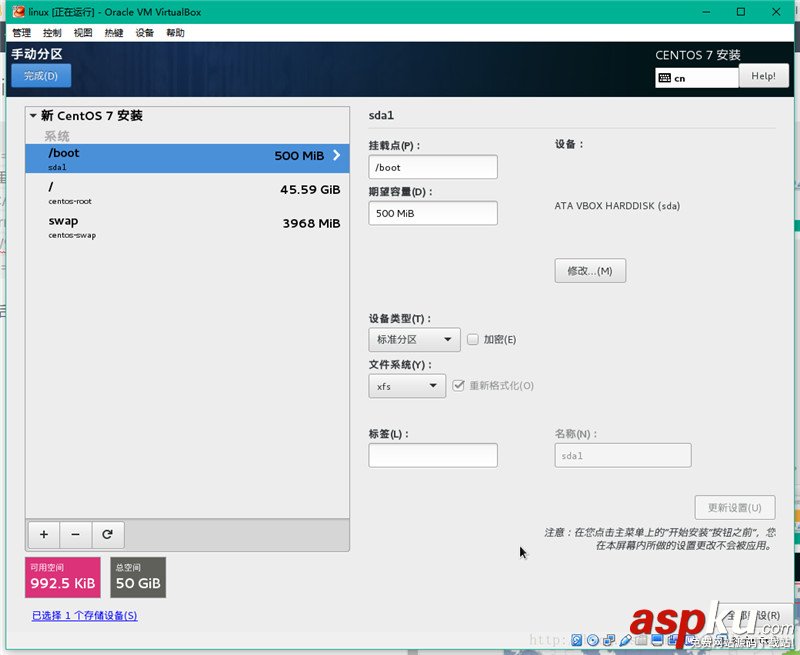Click the VirtualBox optical drive status icon
The width and height of the screenshot is (800, 655).
coord(593,640)
